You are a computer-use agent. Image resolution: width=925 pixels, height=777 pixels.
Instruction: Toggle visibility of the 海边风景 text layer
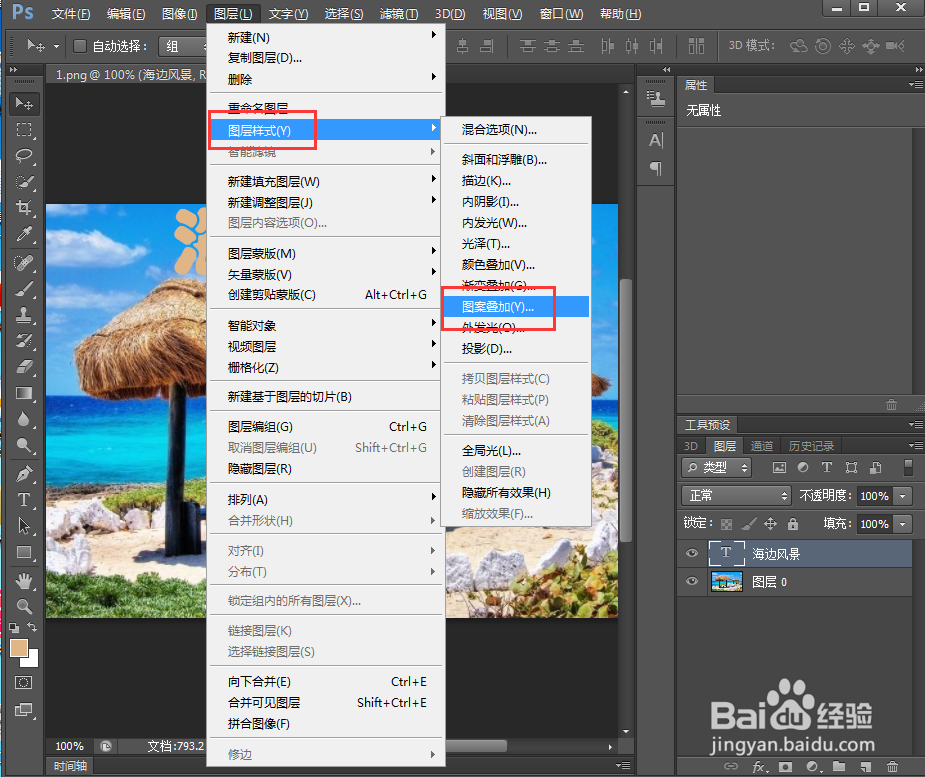click(691, 552)
